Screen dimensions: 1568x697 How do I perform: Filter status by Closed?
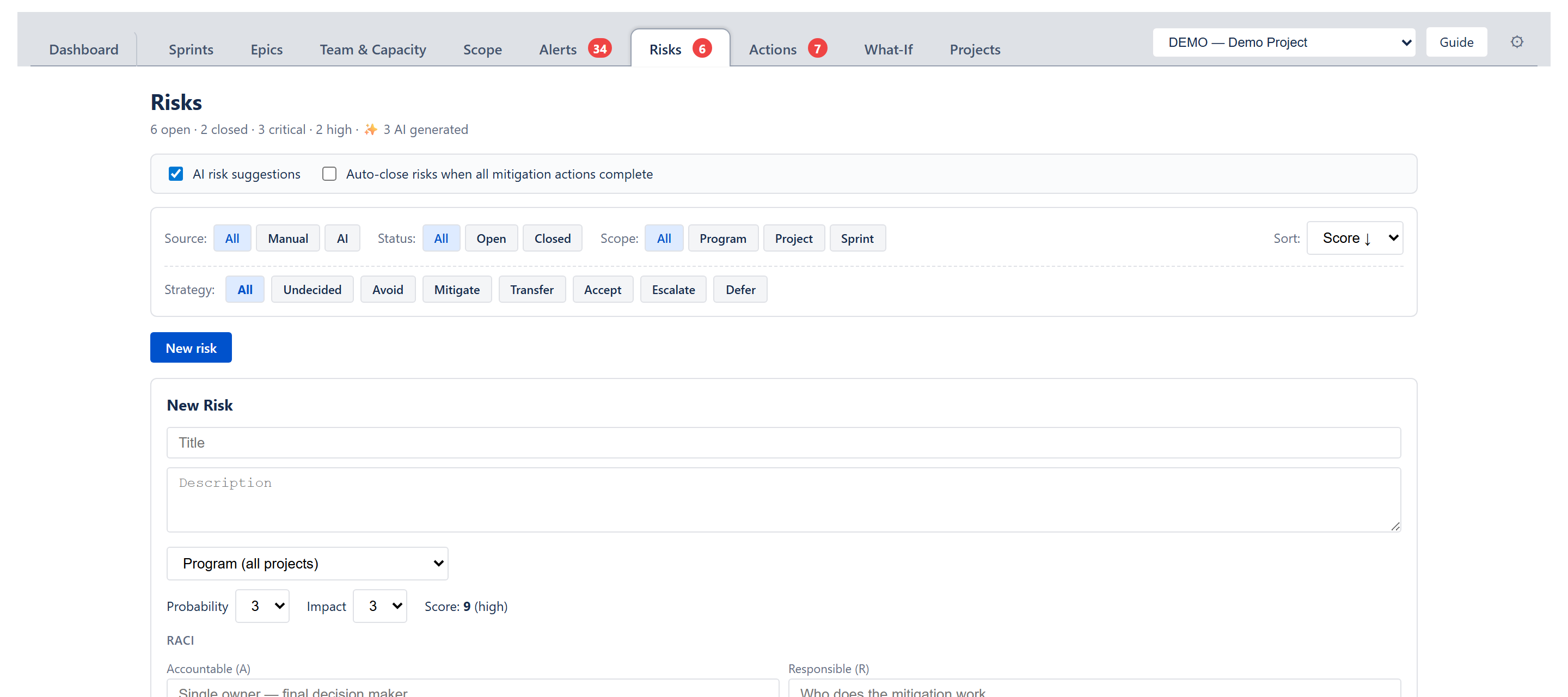tap(552, 238)
